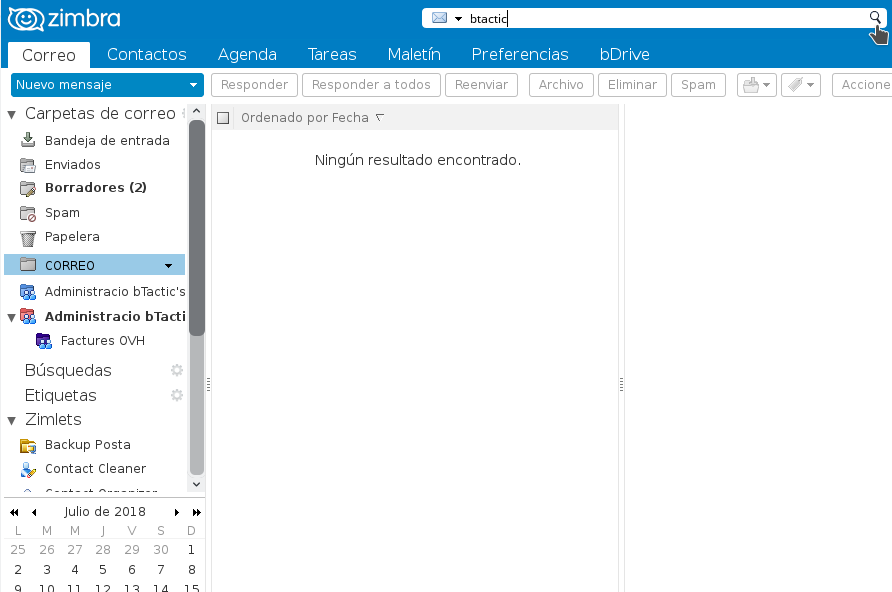
Task: Click the red Administracio bTacti shared folder icon
Action: click(28, 316)
